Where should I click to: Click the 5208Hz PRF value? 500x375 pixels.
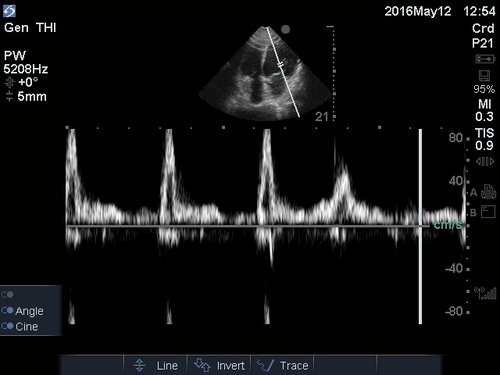(26, 69)
